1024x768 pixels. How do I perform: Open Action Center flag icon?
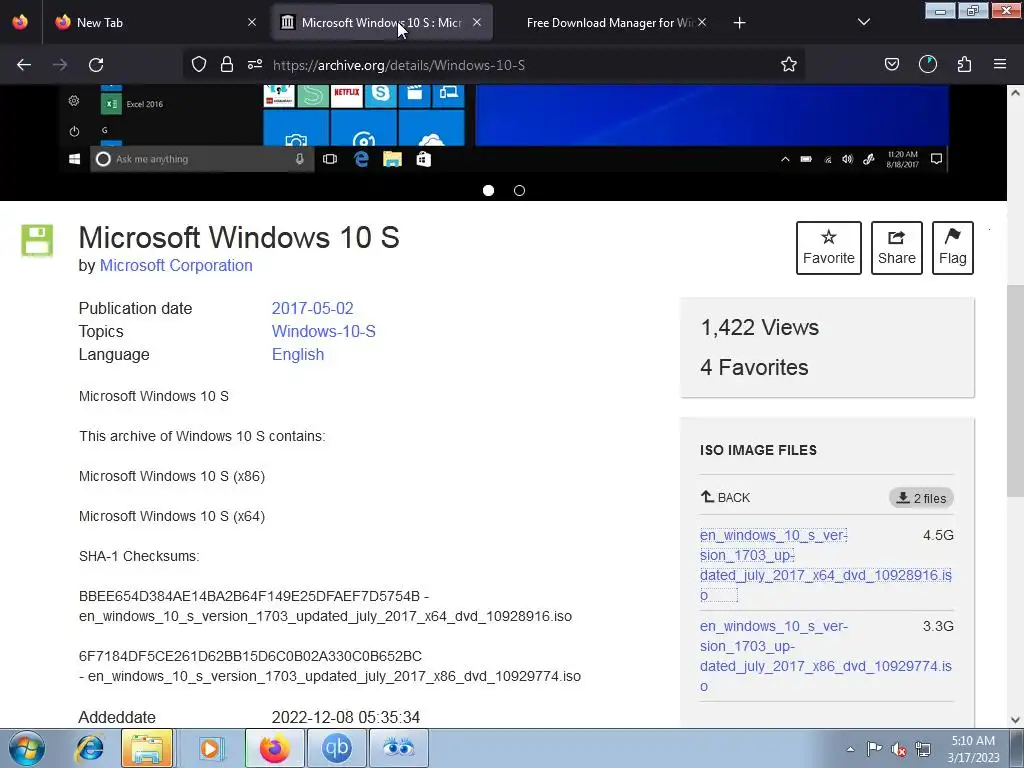(x=874, y=749)
